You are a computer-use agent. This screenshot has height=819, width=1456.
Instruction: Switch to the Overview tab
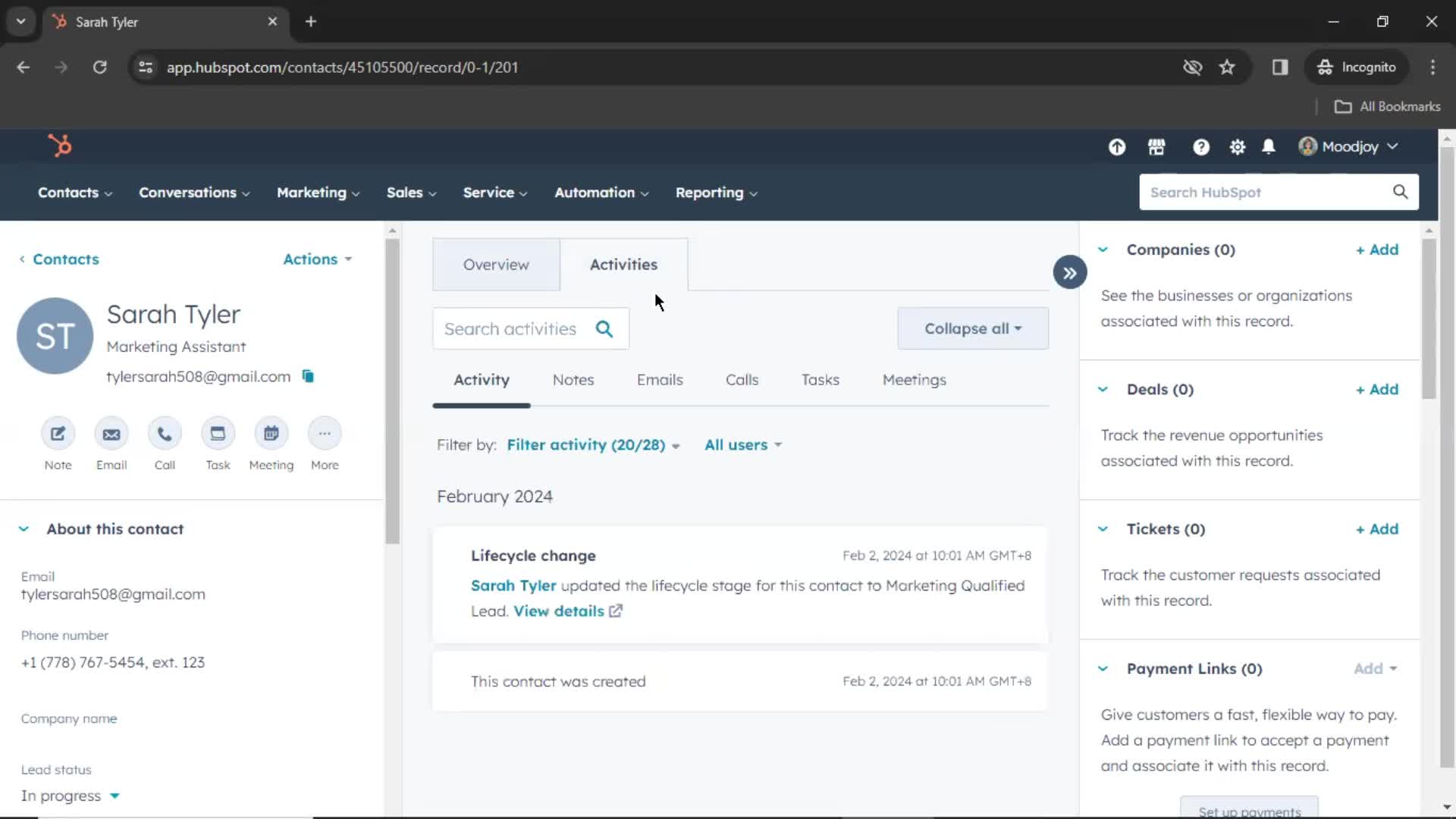click(x=496, y=265)
